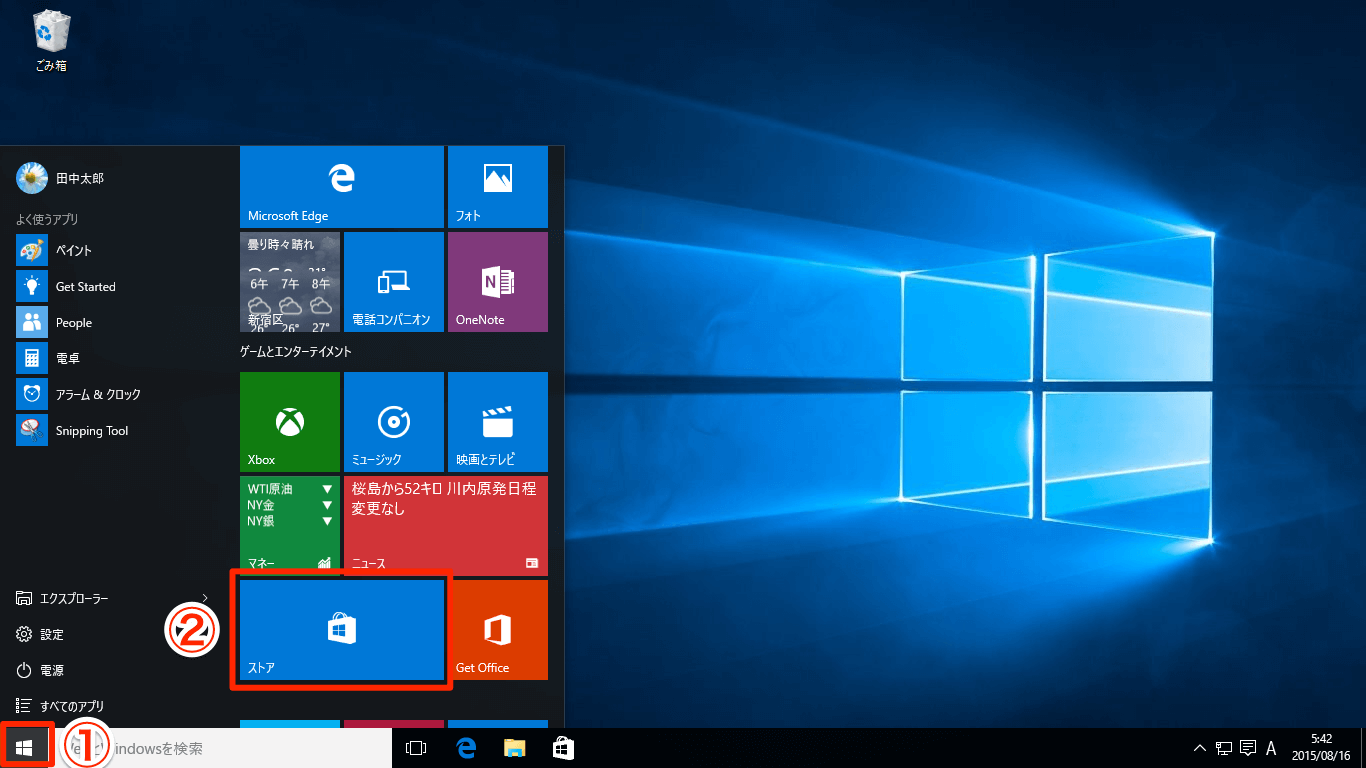The height and width of the screenshot is (768, 1366).
Task: Open Get Started app
Action: coord(120,286)
